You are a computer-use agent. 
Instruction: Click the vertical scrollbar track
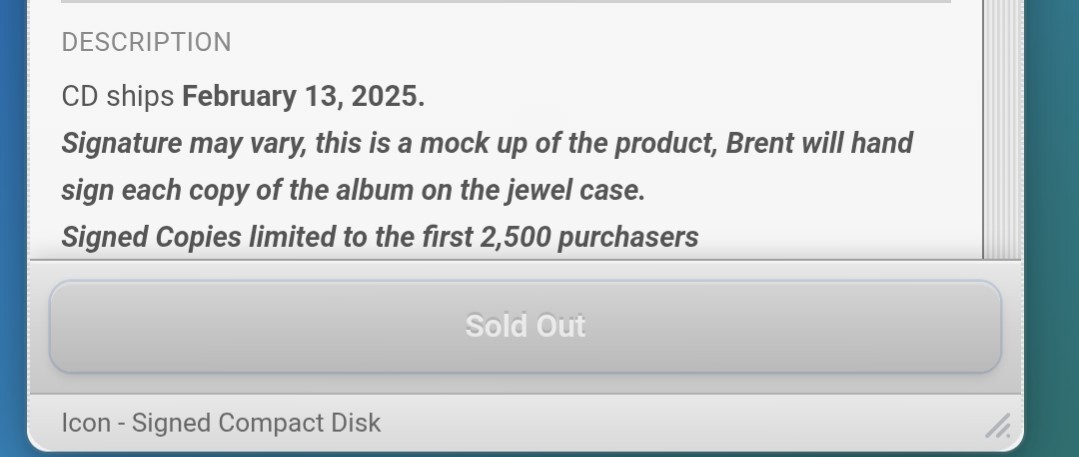1001,130
